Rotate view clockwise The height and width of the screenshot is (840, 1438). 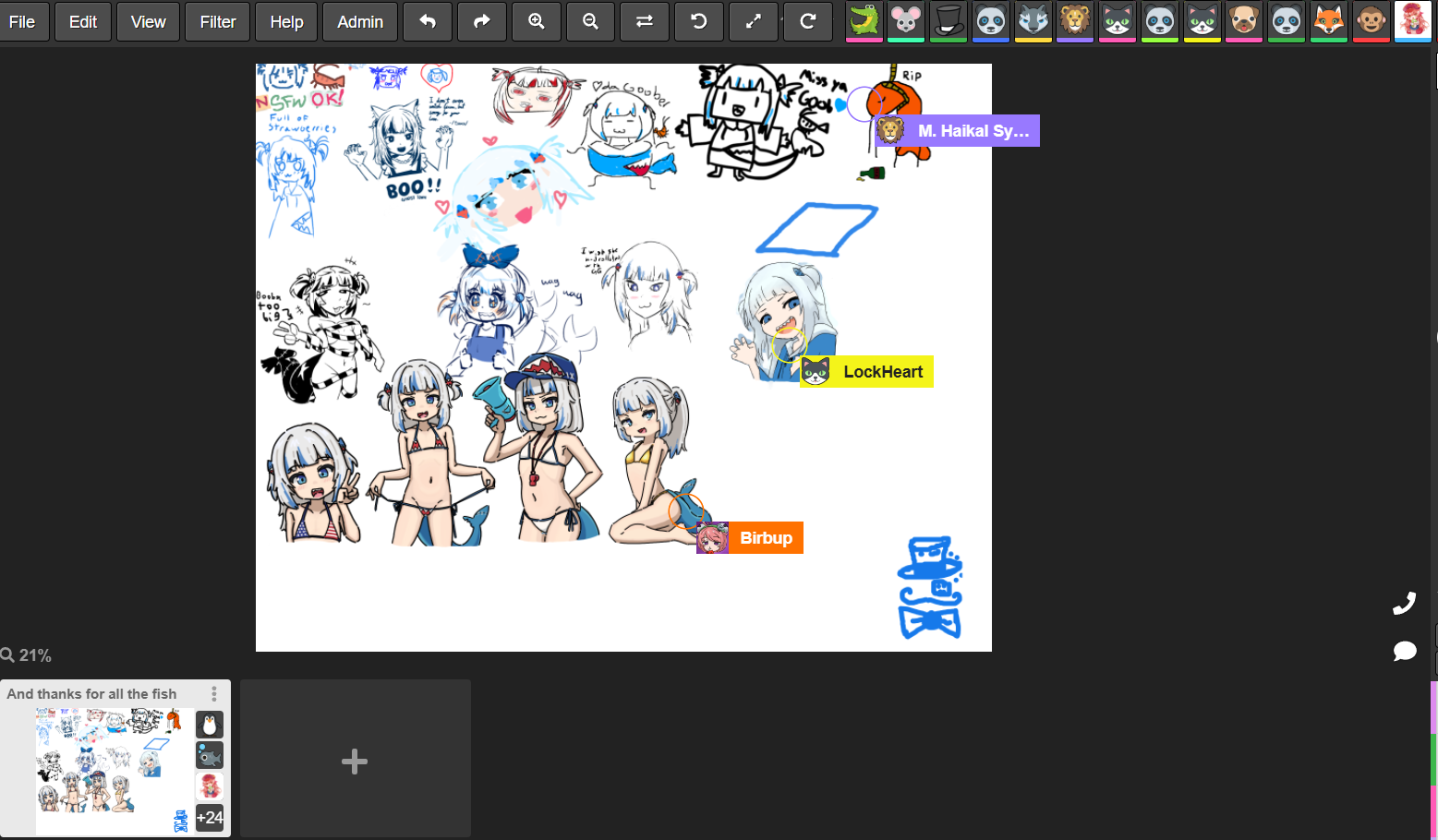pos(808,21)
